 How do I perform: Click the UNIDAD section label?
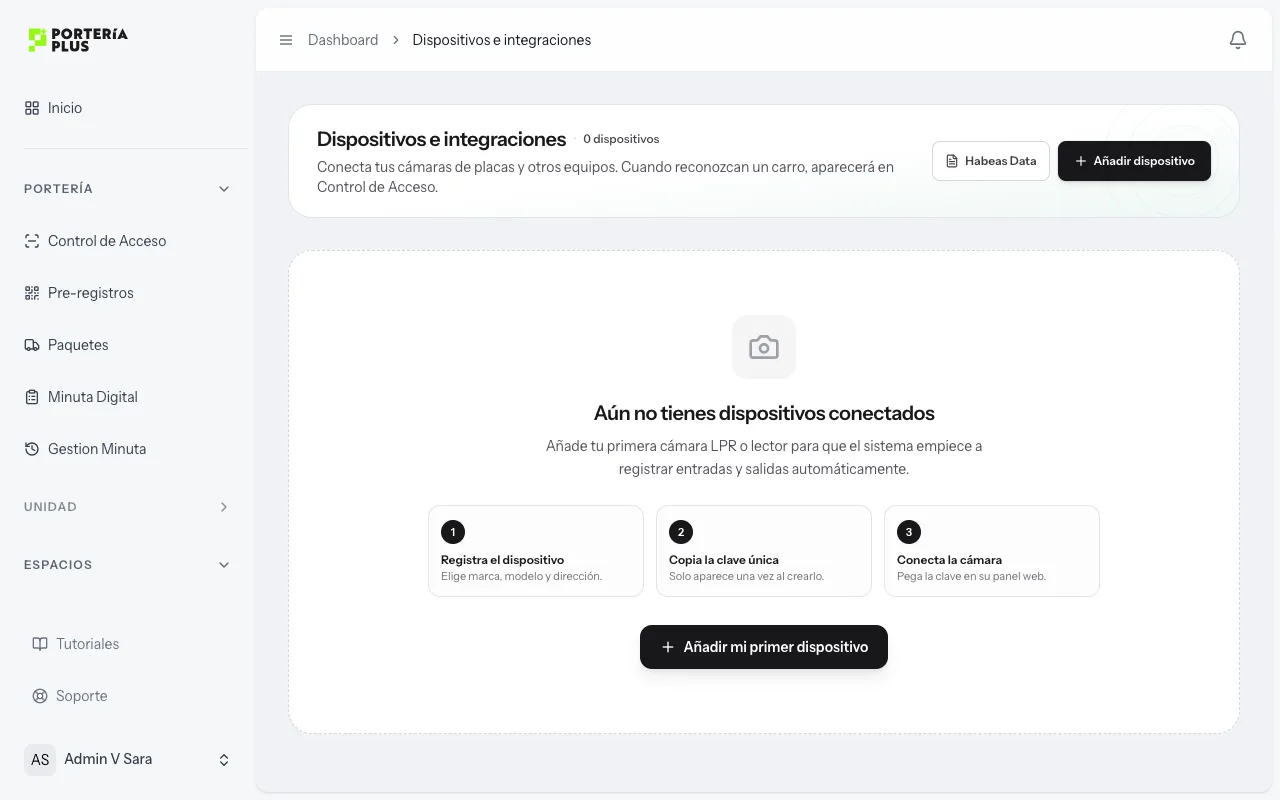50,507
